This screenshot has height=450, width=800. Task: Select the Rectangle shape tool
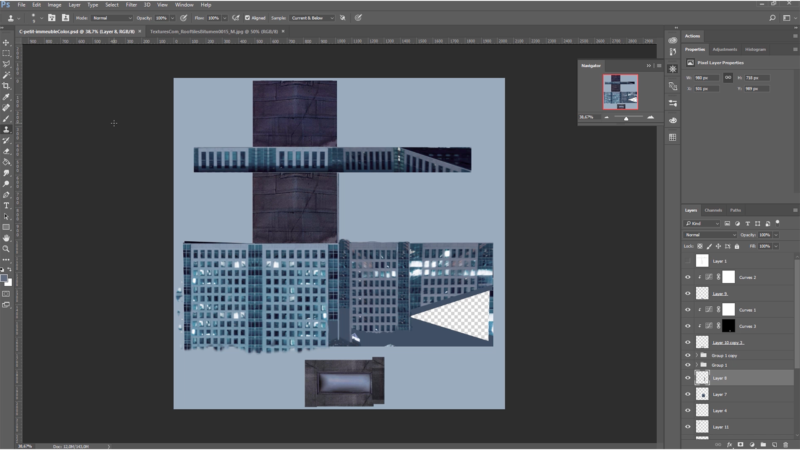click(6, 228)
